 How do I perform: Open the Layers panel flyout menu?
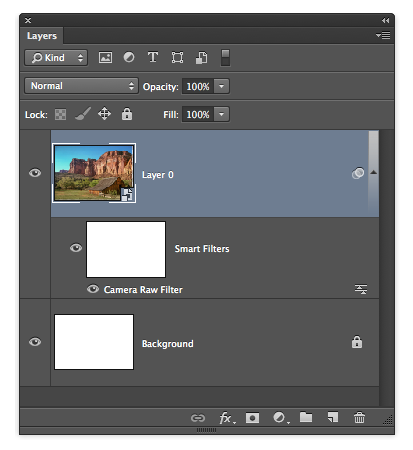383,35
